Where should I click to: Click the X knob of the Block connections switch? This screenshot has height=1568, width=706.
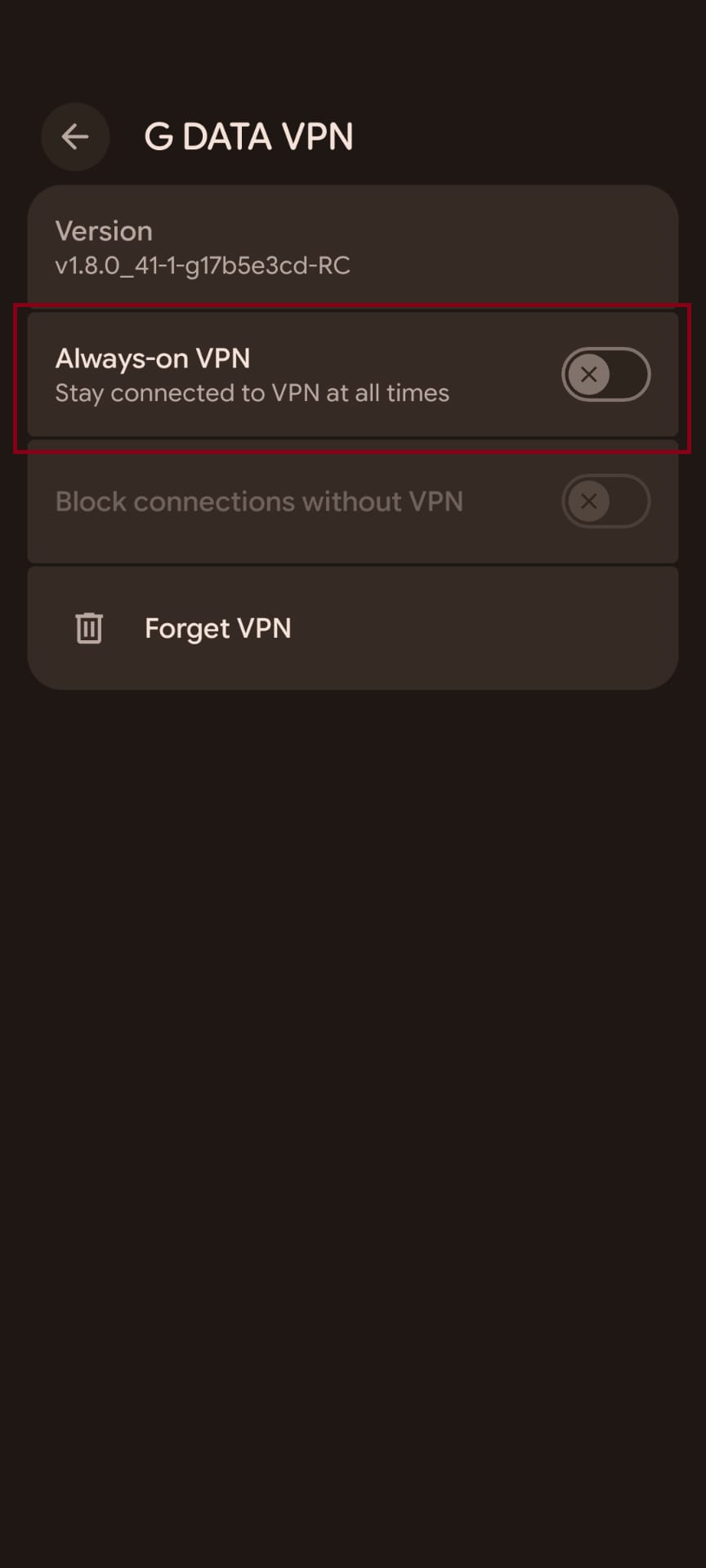coord(588,501)
